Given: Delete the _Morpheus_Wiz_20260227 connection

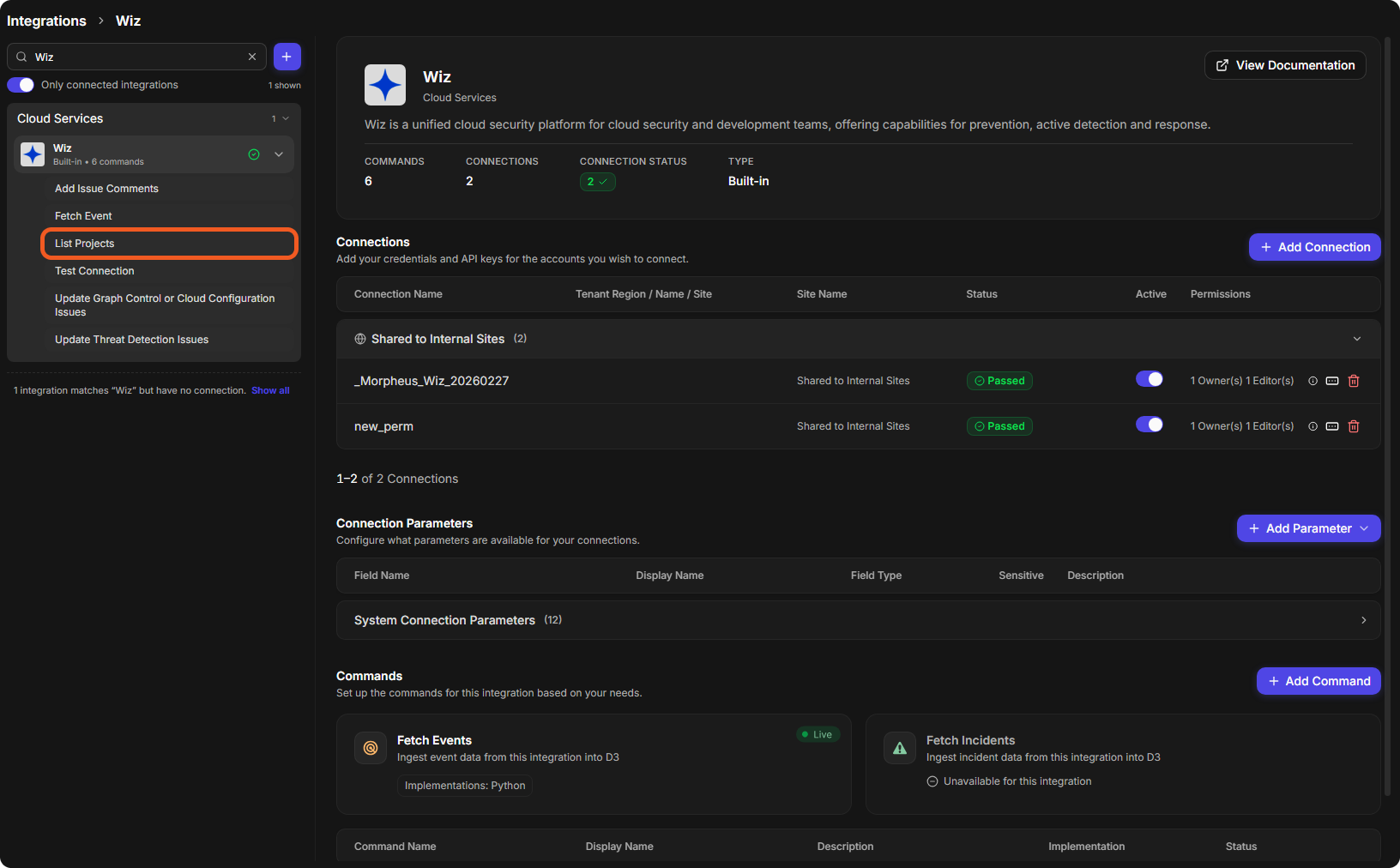Looking at the screenshot, I should tap(1354, 381).
